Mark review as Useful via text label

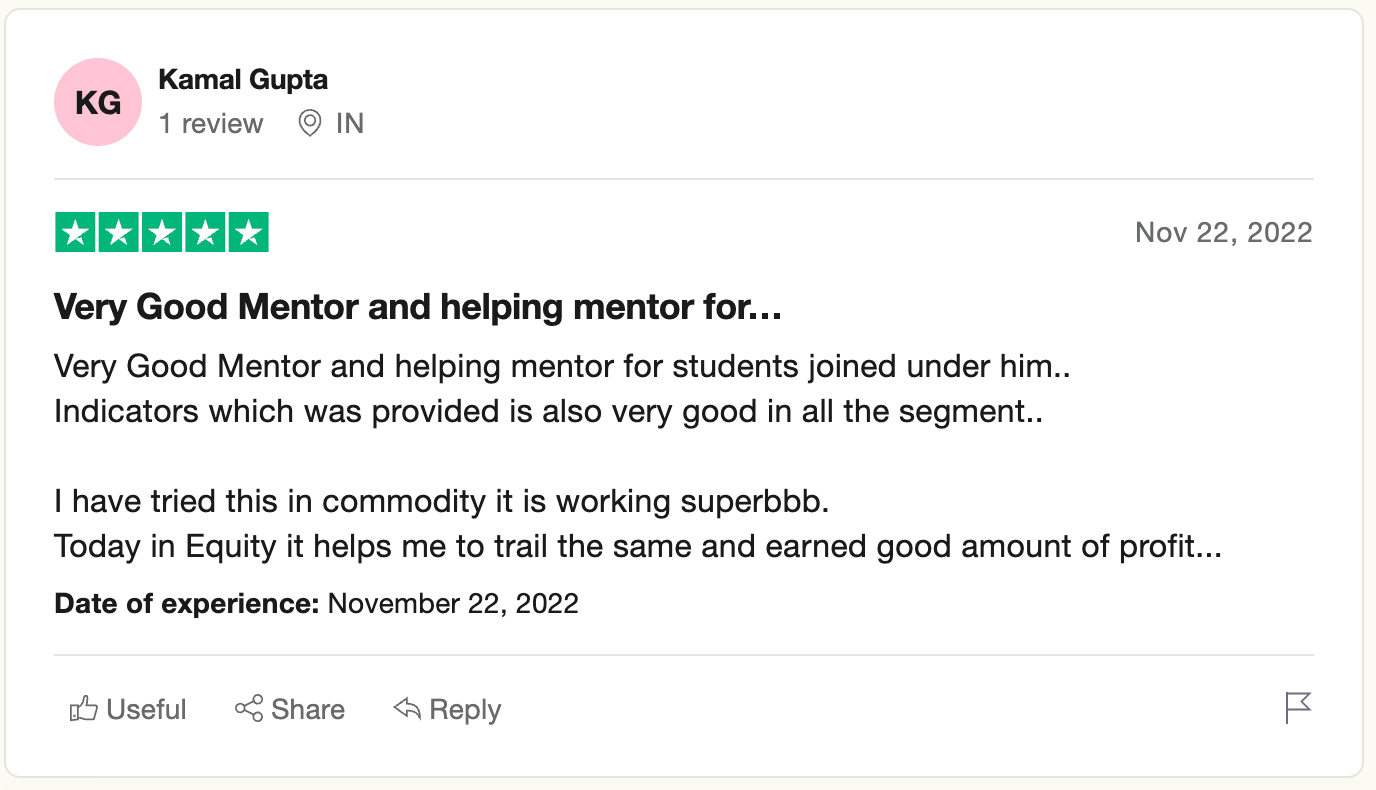click(x=146, y=710)
